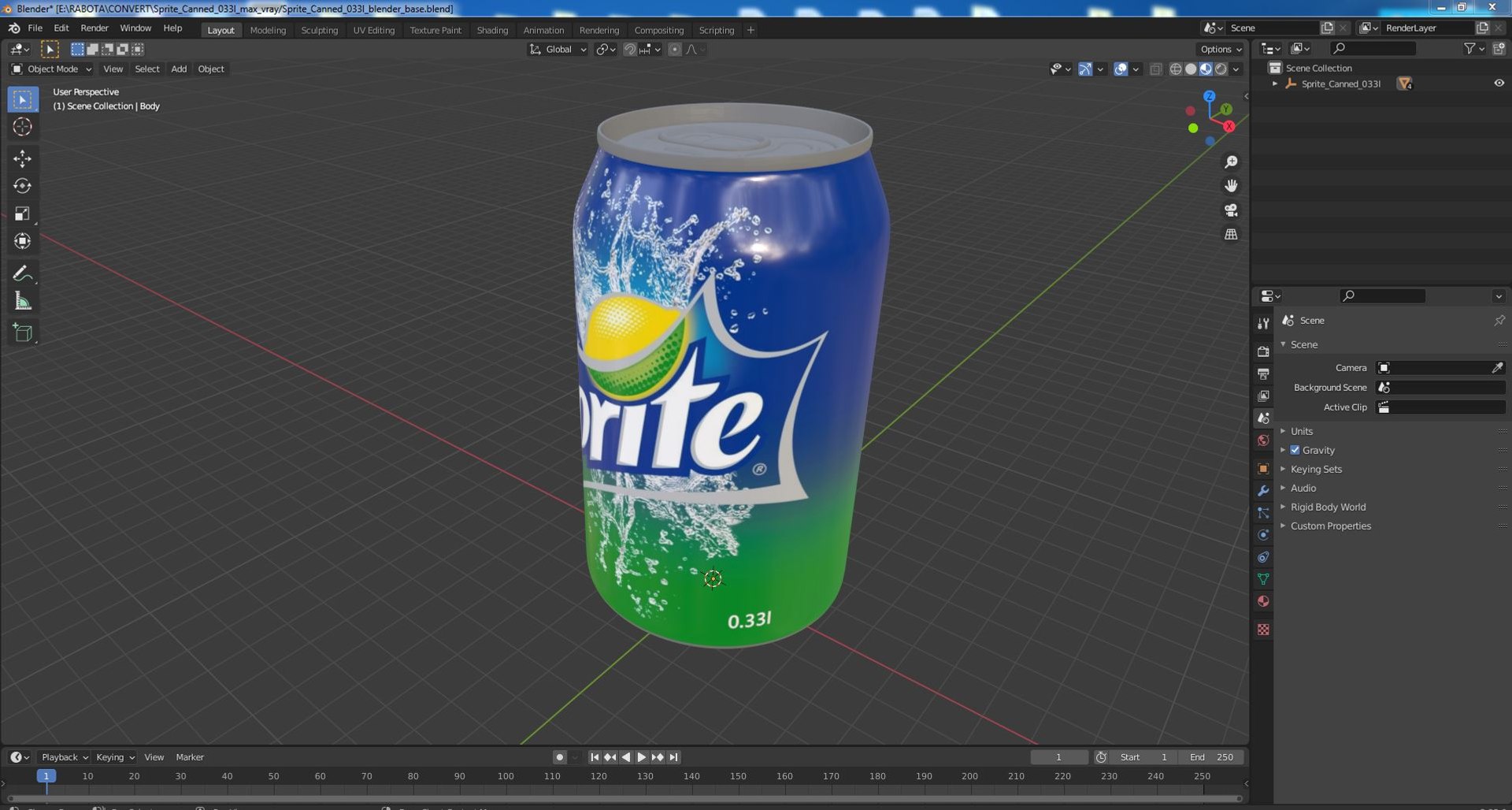Open the Texture properties tab
This screenshot has width=1512, height=810.
pyautogui.click(x=1263, y=630)
